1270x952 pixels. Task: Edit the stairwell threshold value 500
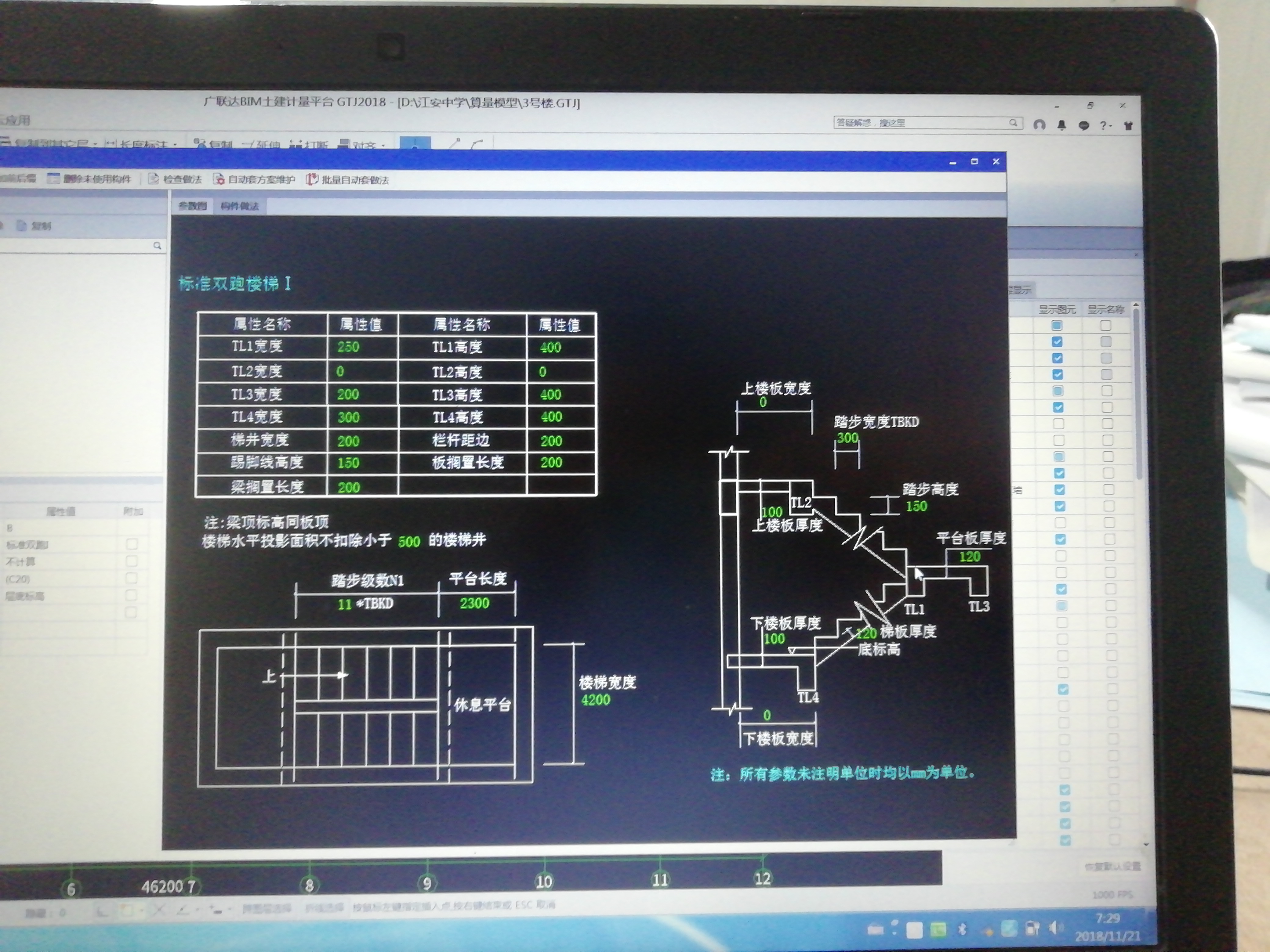(409, 541)
